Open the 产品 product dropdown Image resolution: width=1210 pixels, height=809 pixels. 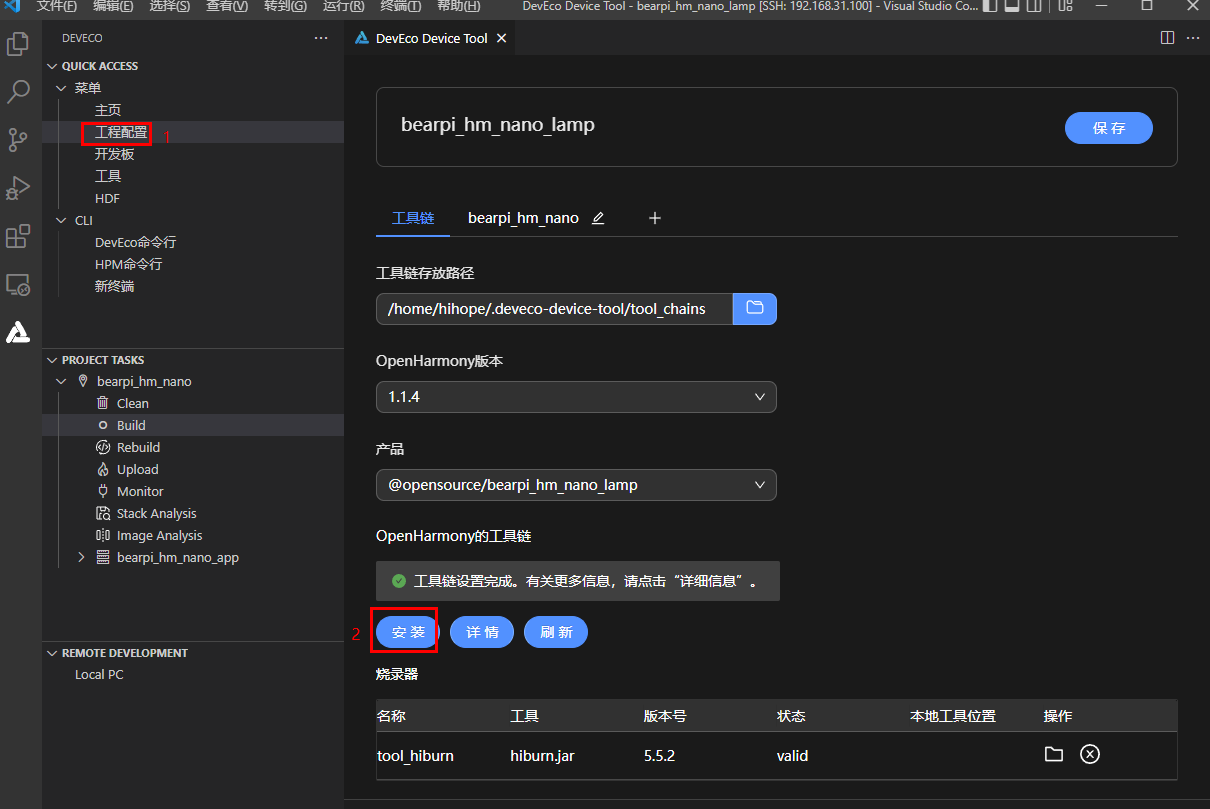point(576,485)
